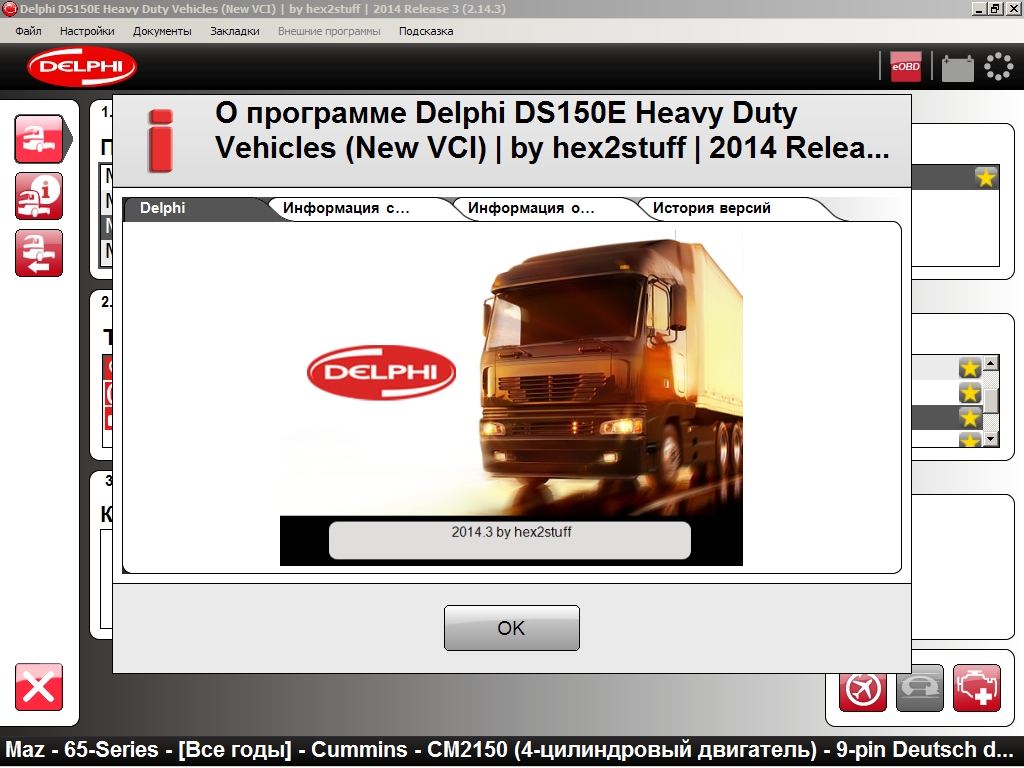
Task: Open the "Информация с..." tab
Action: click(x=346, y=208)
